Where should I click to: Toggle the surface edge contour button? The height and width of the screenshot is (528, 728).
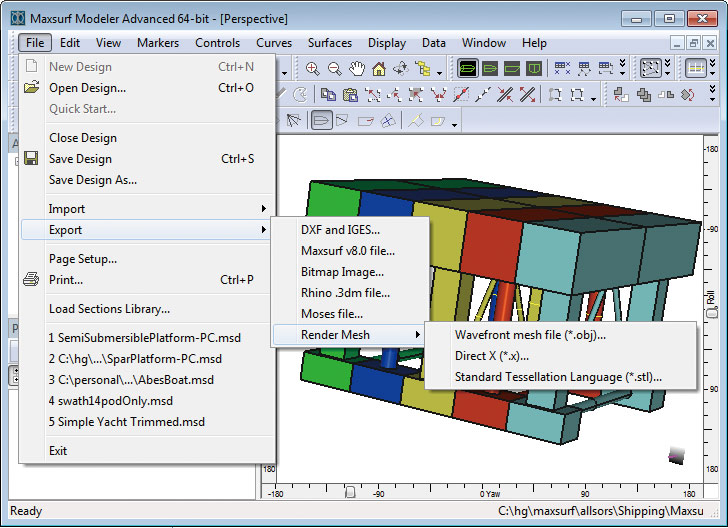(365, 121)
